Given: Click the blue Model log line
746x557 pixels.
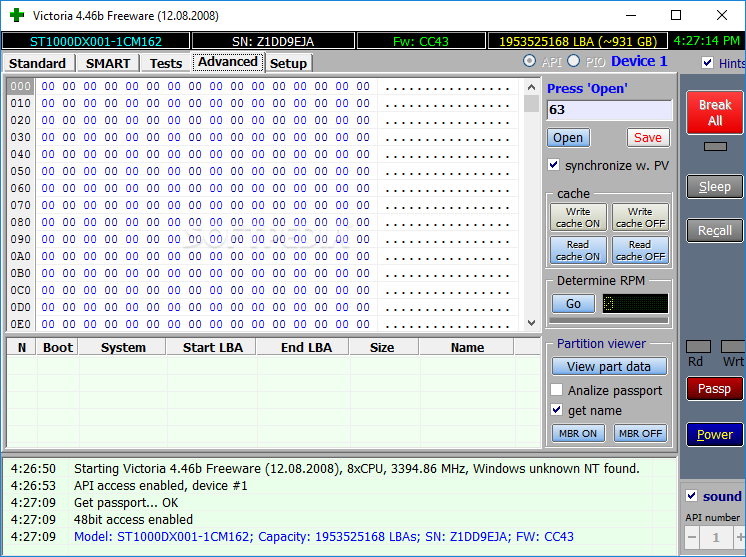Looking at the screenshot, I should [x=324, y=537].
